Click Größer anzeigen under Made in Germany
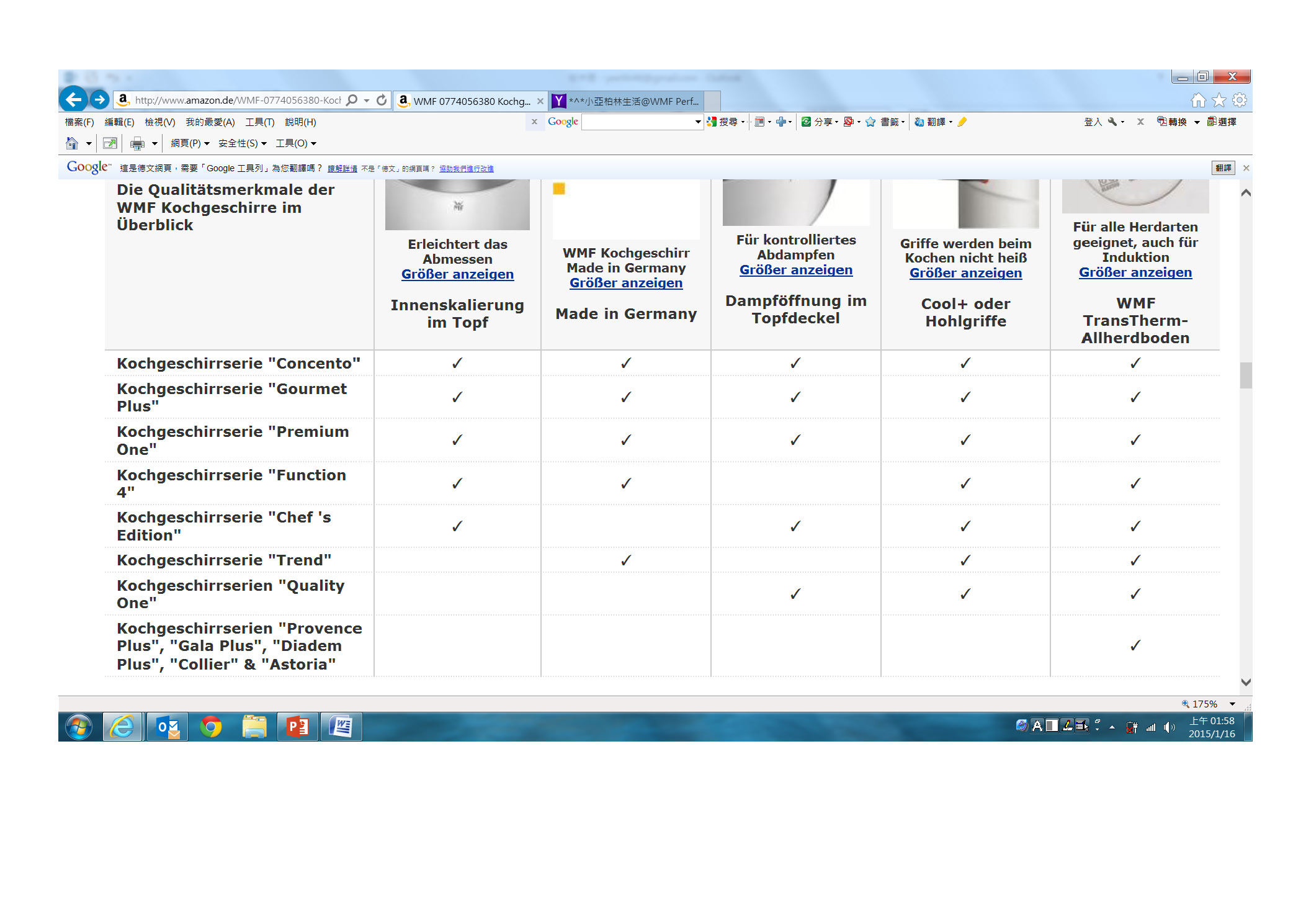The image size is (1306, 924). tap(626, 283)
